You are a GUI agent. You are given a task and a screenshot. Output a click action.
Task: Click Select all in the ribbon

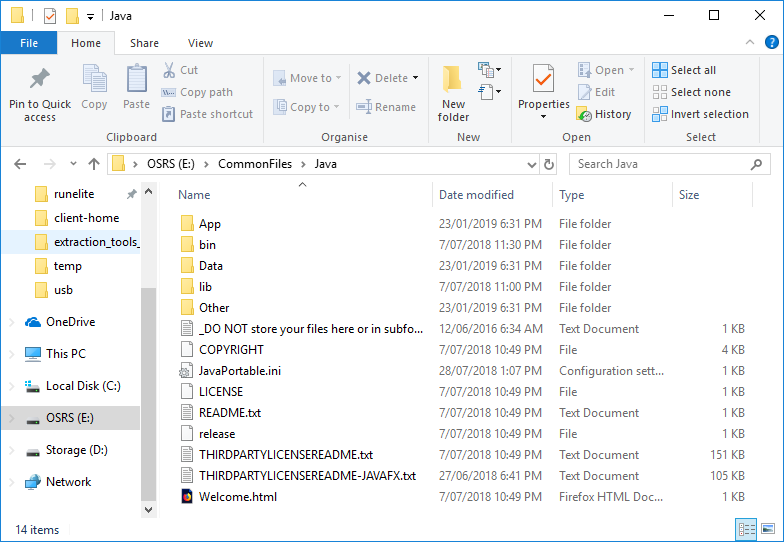[x=684, y=70]
